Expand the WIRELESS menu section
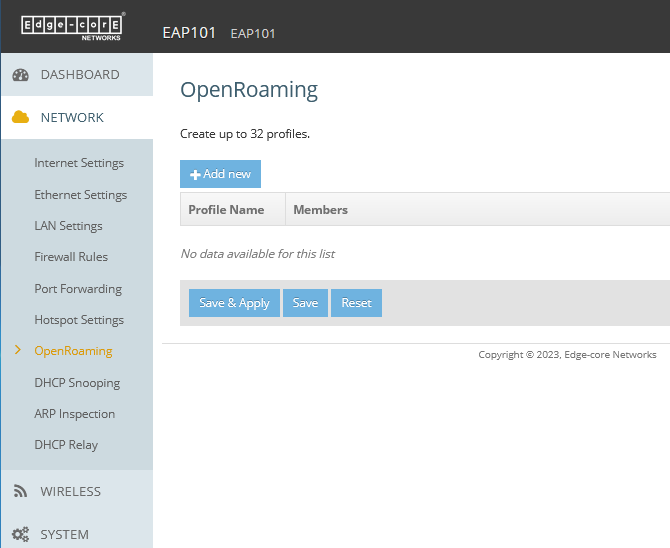The width and height of the screenshot is (670, 548). tap(77, 492)
